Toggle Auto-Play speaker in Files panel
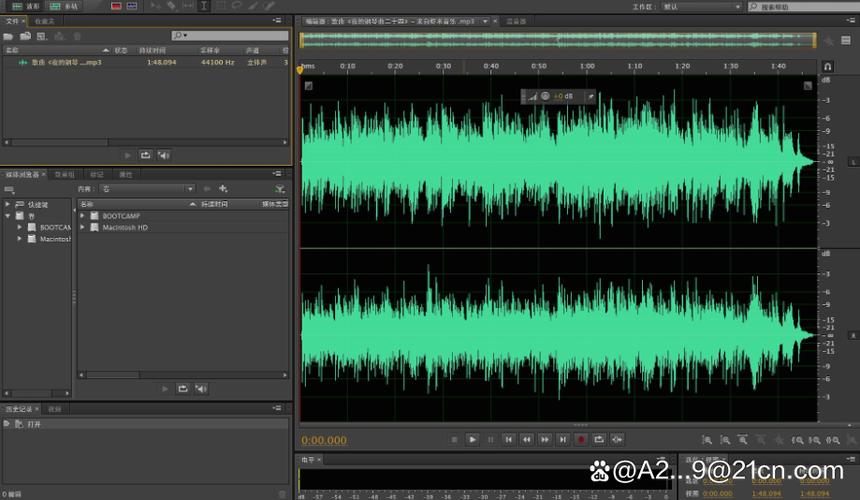This screenshot has width=860, height=500. point(163,155)
